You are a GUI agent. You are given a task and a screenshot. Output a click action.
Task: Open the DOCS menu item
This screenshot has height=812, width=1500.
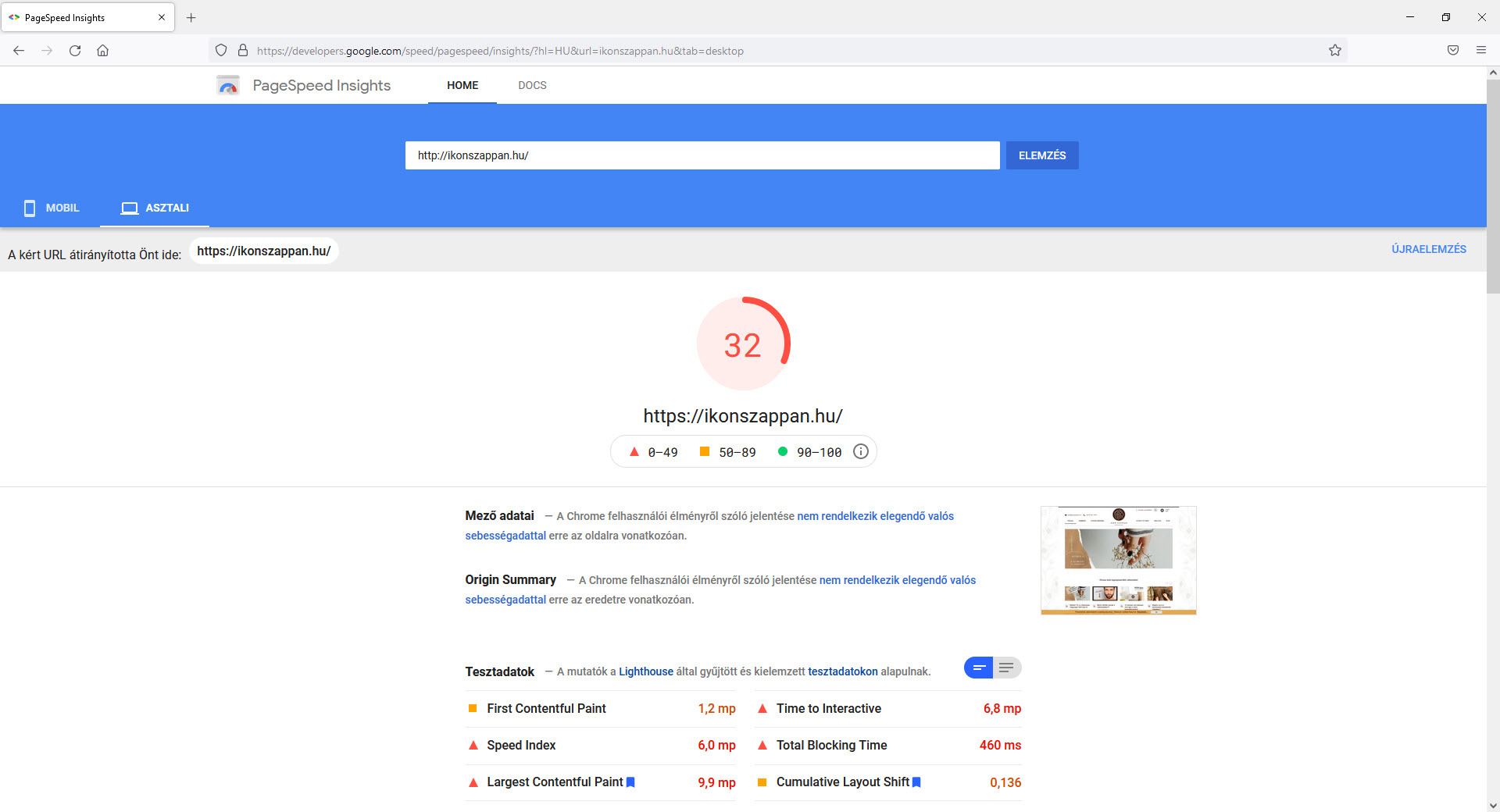pyautogui.click(x=532, y=85)
